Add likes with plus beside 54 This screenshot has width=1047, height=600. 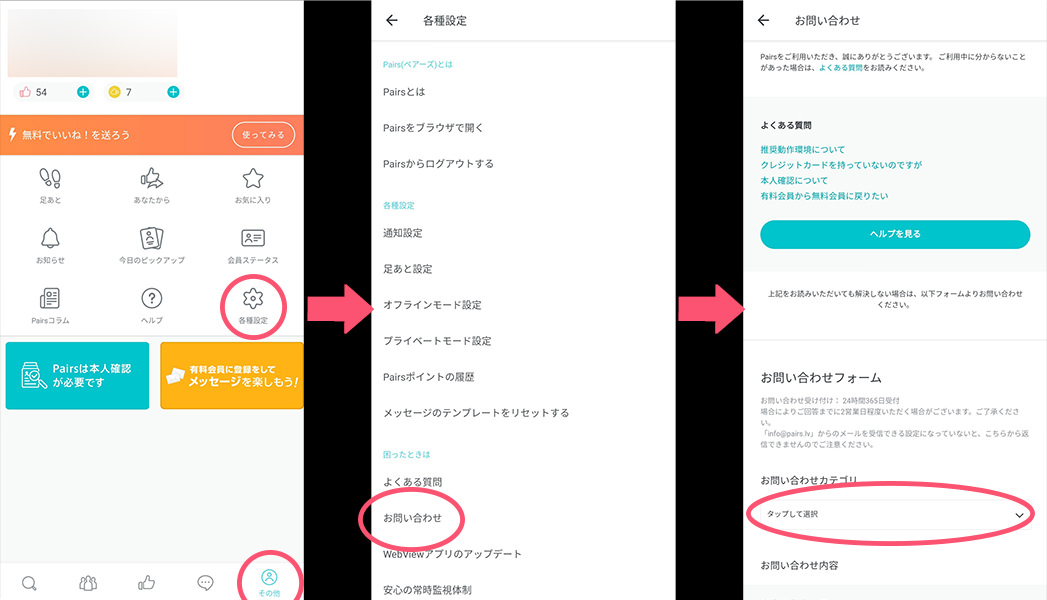click(83, 92)
